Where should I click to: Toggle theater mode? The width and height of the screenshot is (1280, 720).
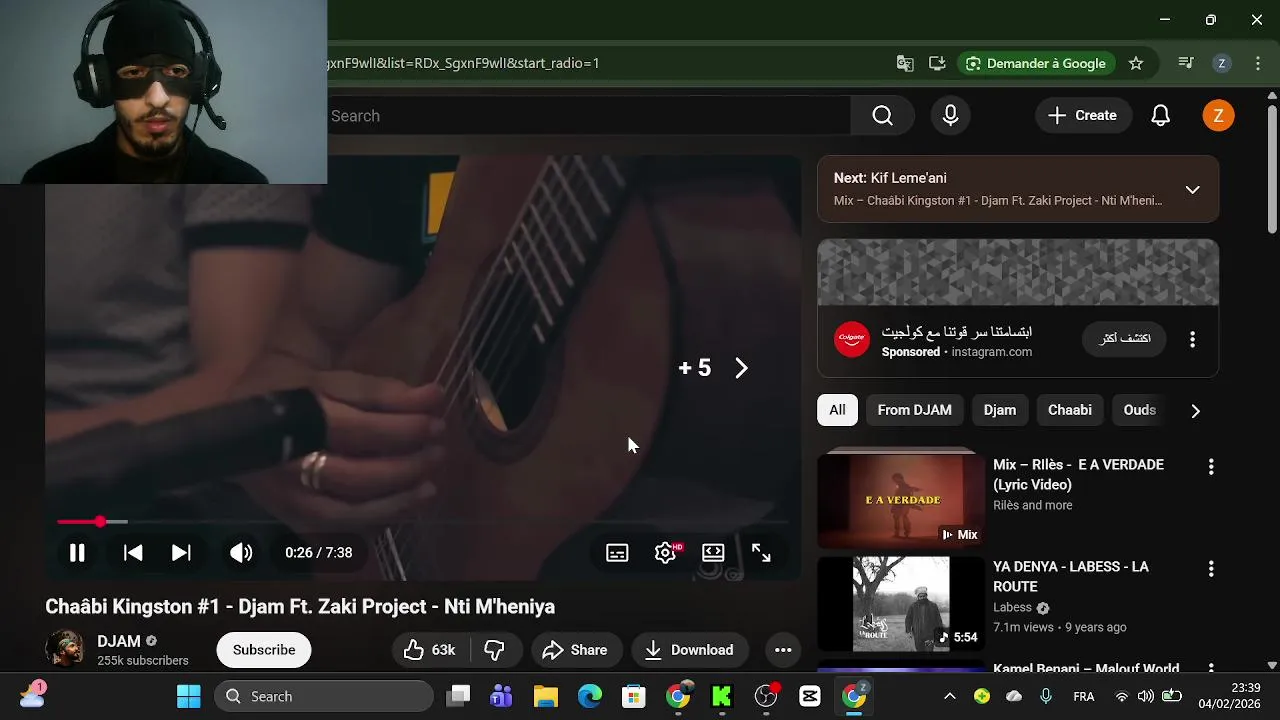713,552
